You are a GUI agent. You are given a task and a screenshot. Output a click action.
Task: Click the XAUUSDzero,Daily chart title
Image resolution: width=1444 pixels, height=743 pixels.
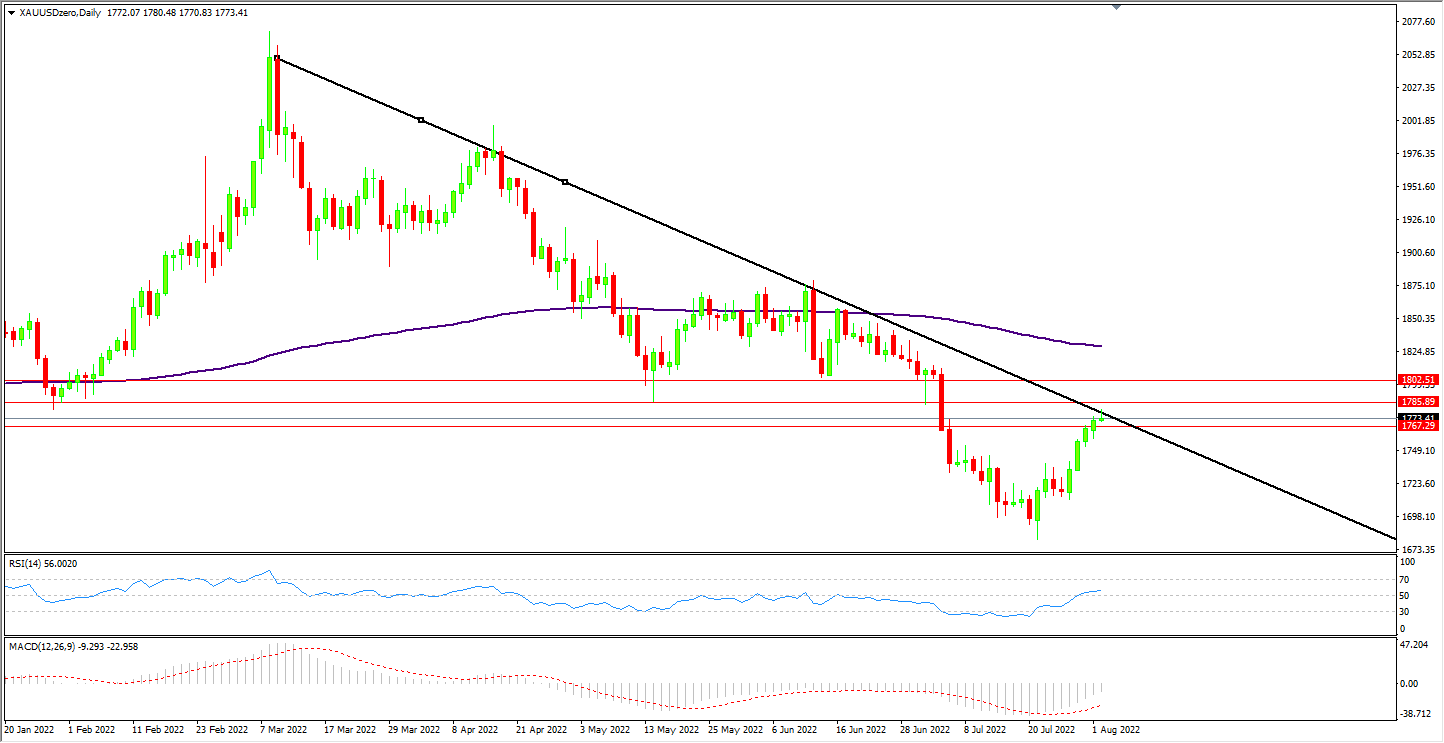(x=59, y=12)
